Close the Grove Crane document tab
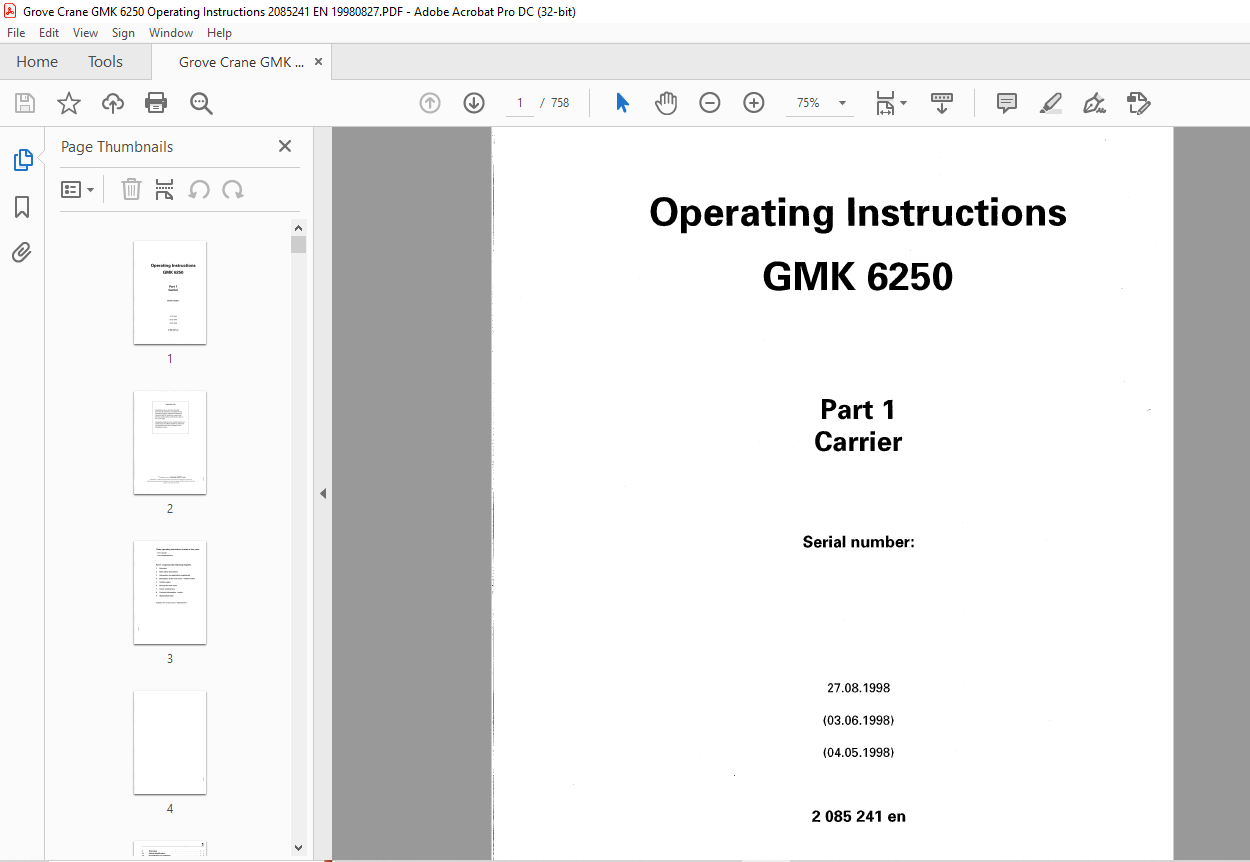Image resolution: width=1250 pixels, height=862 pixels. [318, 62]
